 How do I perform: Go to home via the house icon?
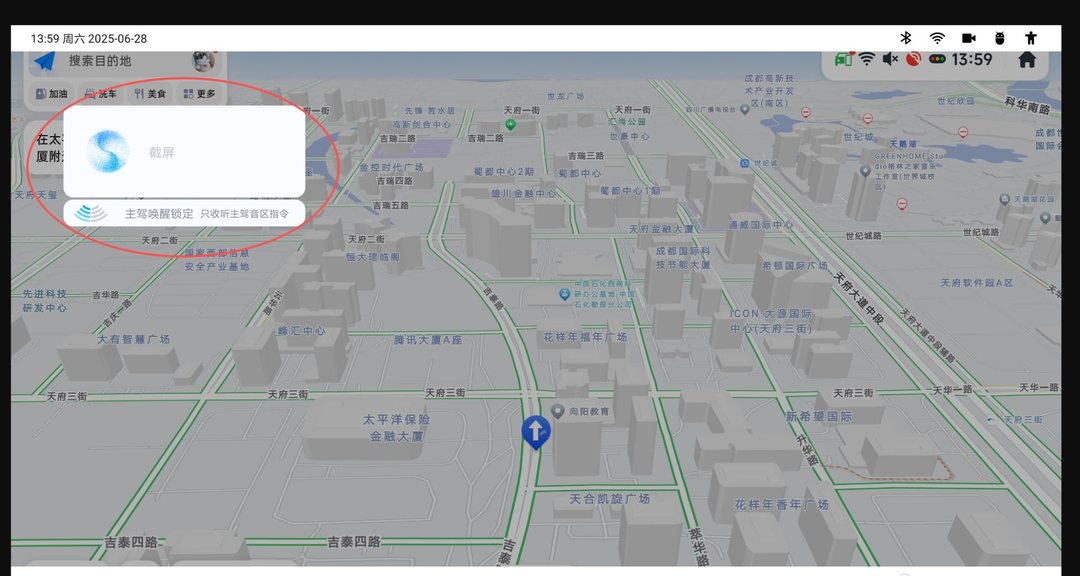point(1027,59)
